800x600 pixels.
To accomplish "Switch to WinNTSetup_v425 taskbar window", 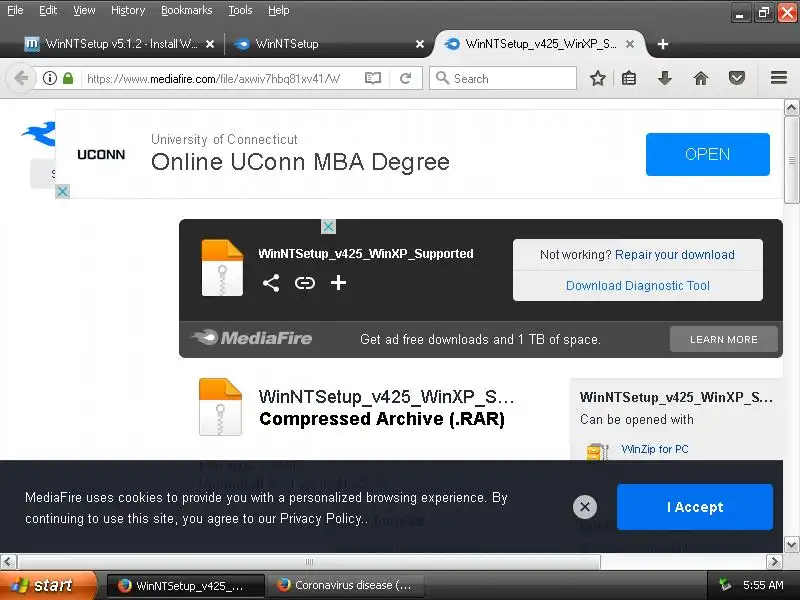I will pos(186,585).
